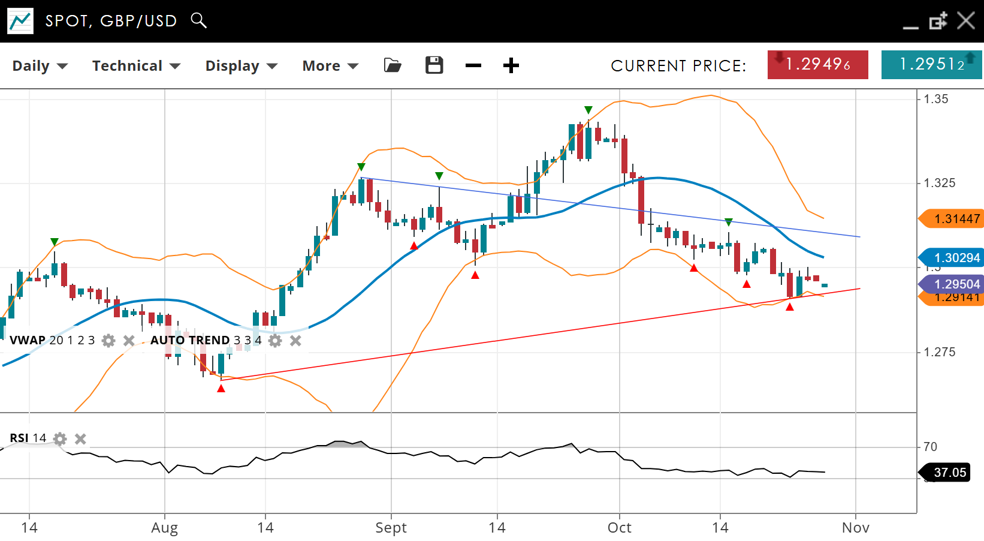Remove the VWAP indicator
Screen dimensions: 984x541
pyautogui.click(x=129, y=341)
